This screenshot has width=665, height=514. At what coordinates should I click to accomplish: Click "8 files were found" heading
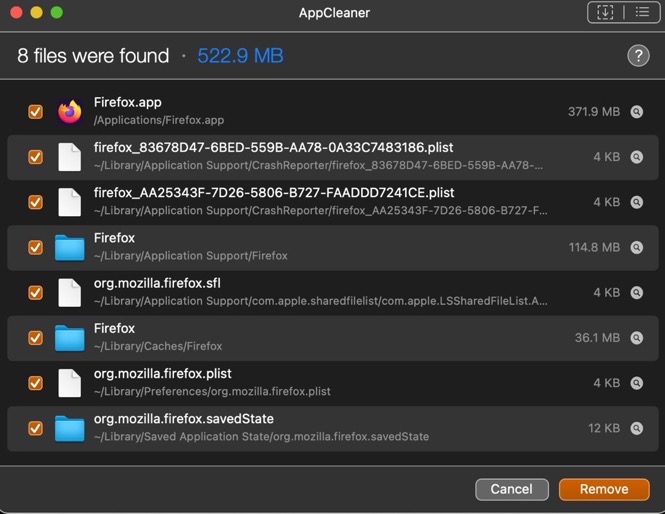pos(93,56)
